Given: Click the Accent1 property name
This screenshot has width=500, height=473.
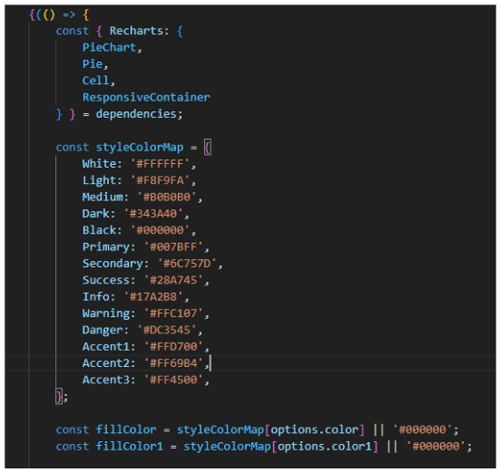Looking at the screenshot, I should tap(106, 347).
